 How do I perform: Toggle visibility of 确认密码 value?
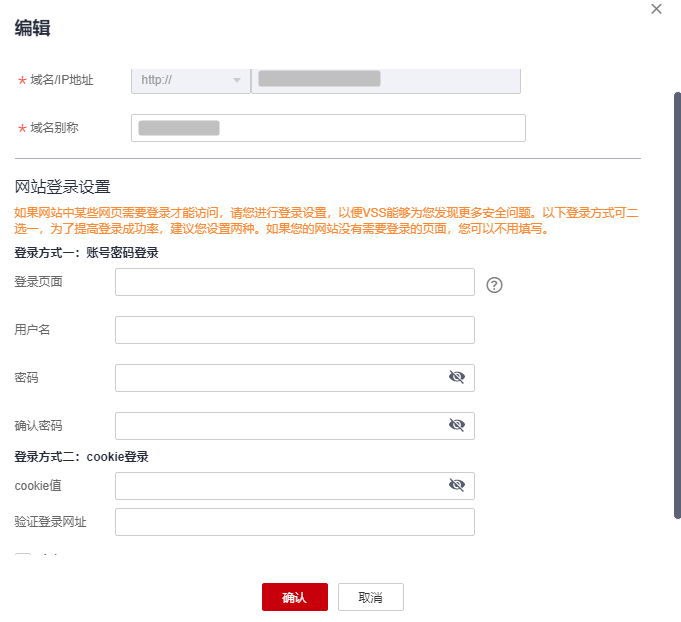(x=457, y=425)
